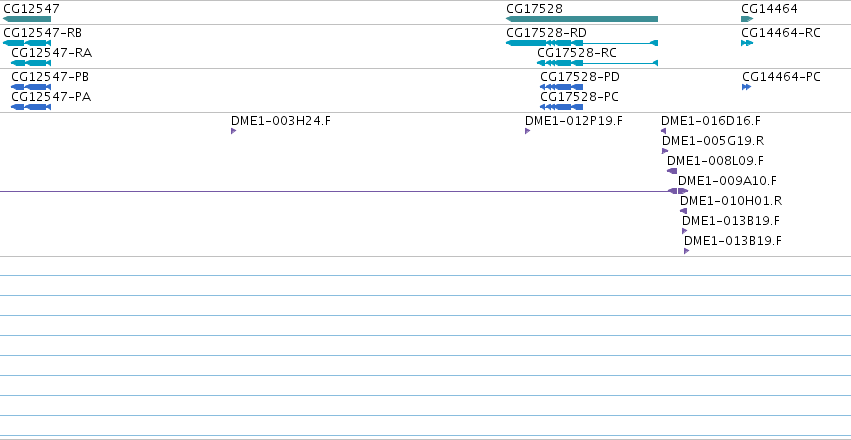851x440 pixels.
Task: Click the CG12547 gene name label
Action: pyautogui.click(x=31, y=9)
